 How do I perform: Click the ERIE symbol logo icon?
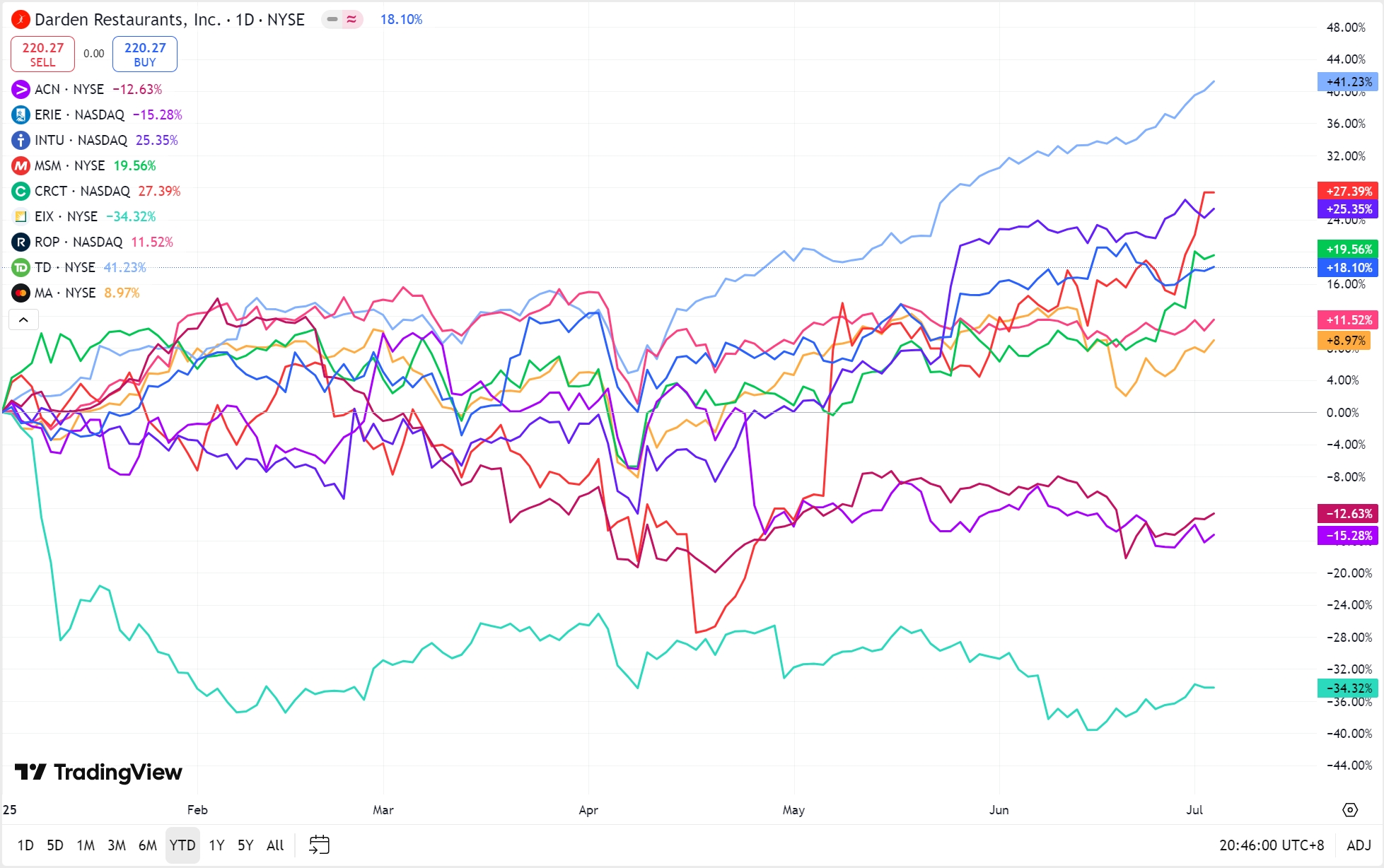(x=21, y=115)
